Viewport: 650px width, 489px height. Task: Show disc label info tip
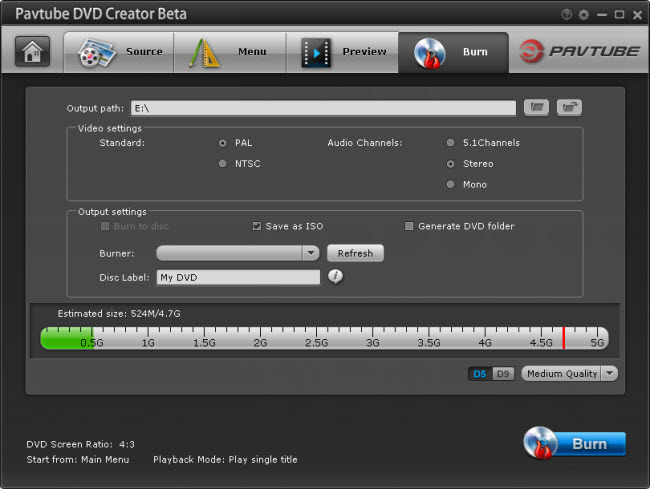pos(335,276)
